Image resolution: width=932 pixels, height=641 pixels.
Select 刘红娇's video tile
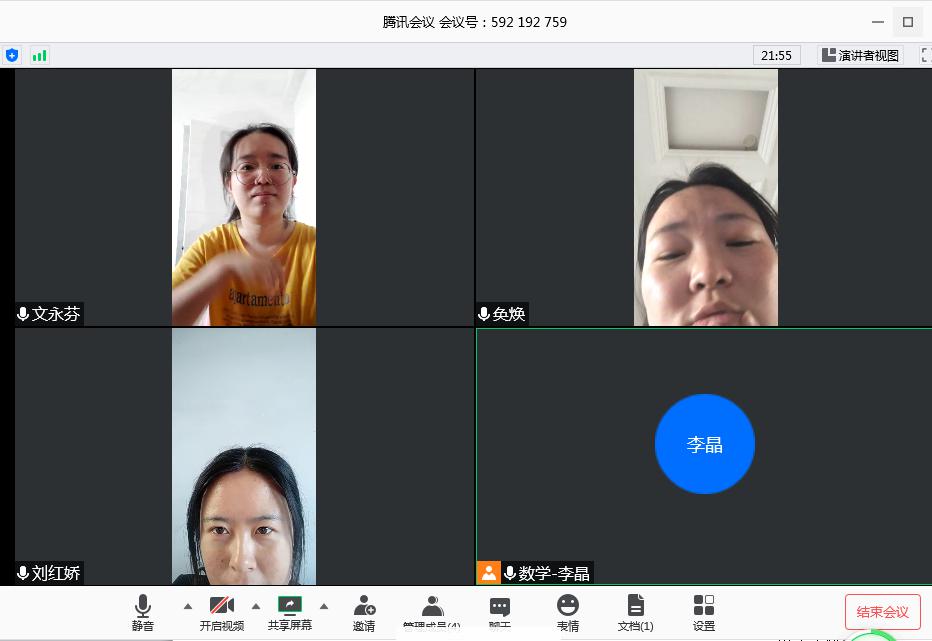click(x=244, y=456)
